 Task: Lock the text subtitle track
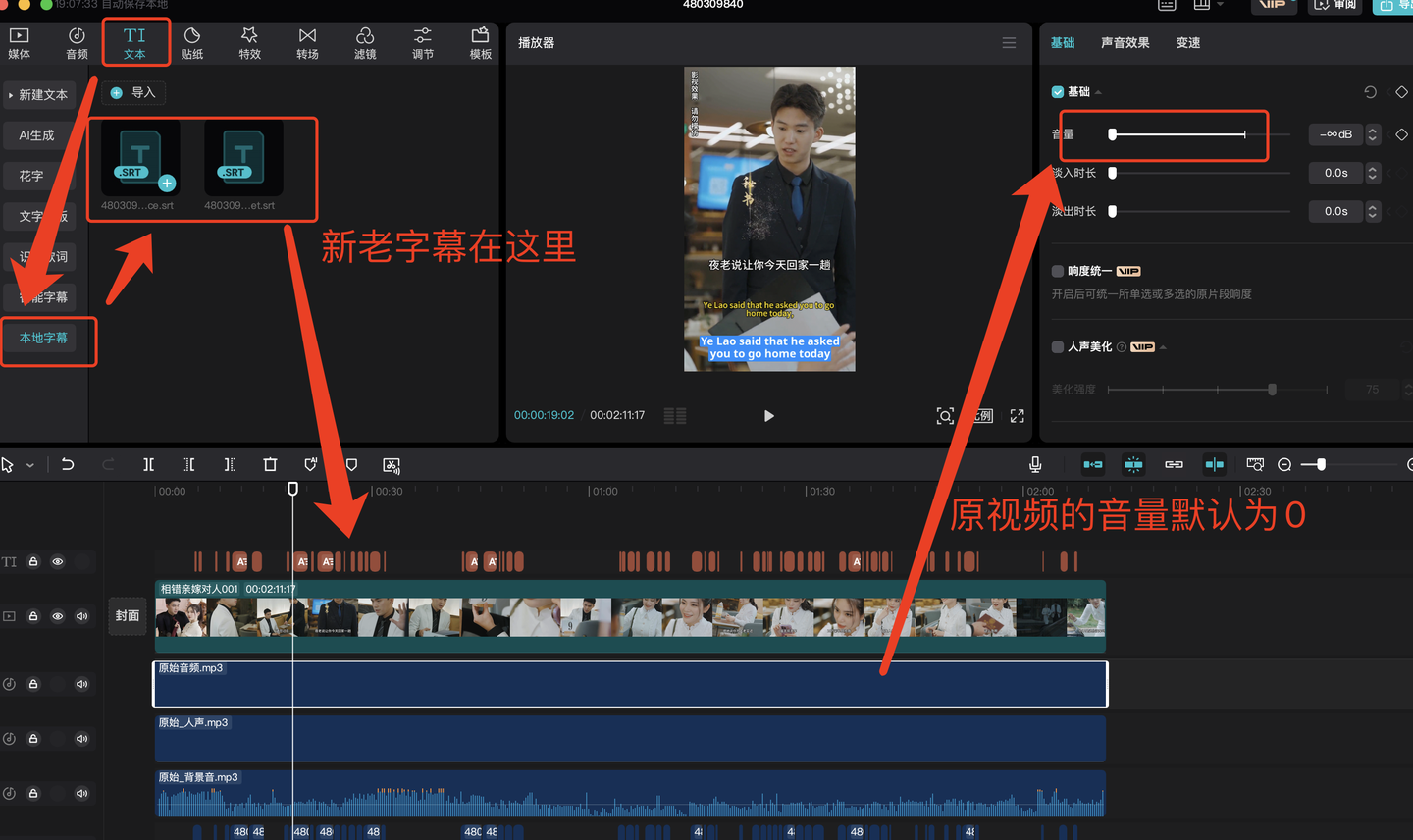(x=33, y=561)
